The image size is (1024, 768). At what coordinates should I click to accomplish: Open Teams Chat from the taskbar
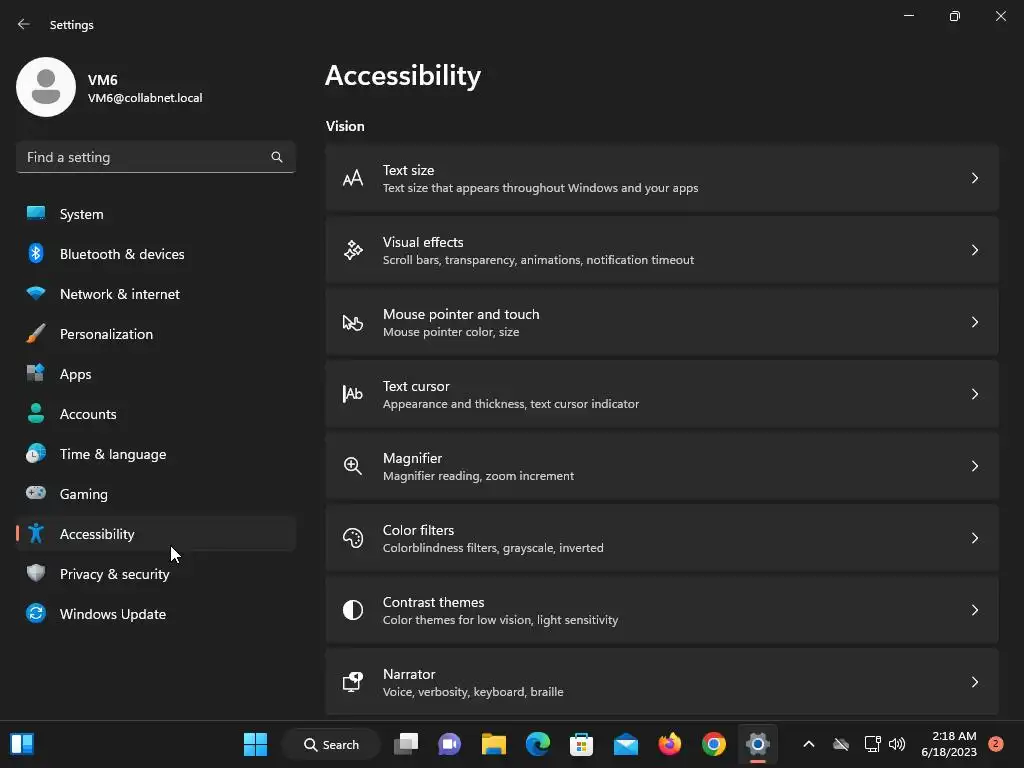449,744
